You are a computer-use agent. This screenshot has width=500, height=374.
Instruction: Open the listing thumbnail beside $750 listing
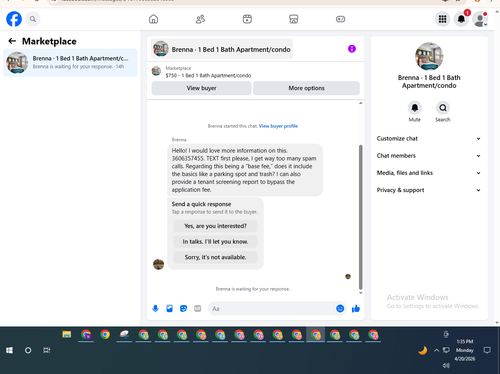(156, 71)
